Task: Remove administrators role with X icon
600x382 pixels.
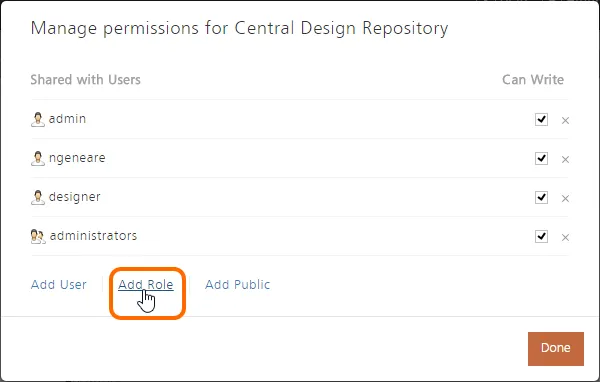Action: 565,238
